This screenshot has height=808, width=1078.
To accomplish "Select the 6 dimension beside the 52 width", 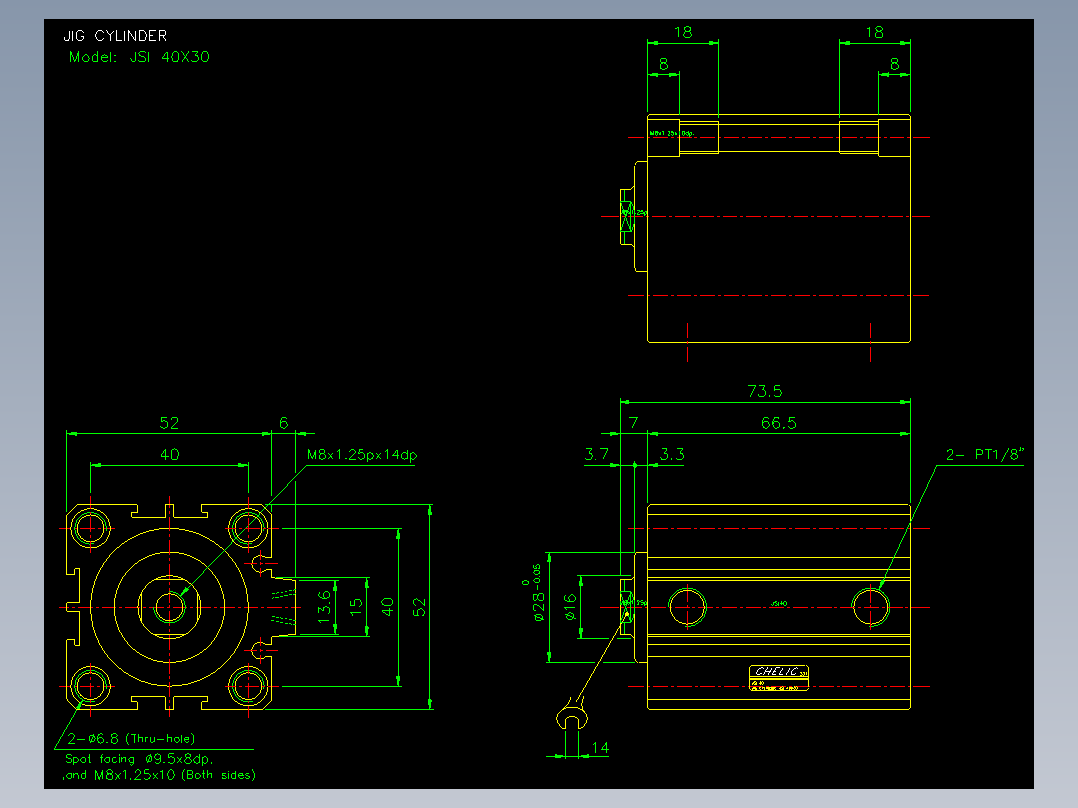I will coord(283,423).
